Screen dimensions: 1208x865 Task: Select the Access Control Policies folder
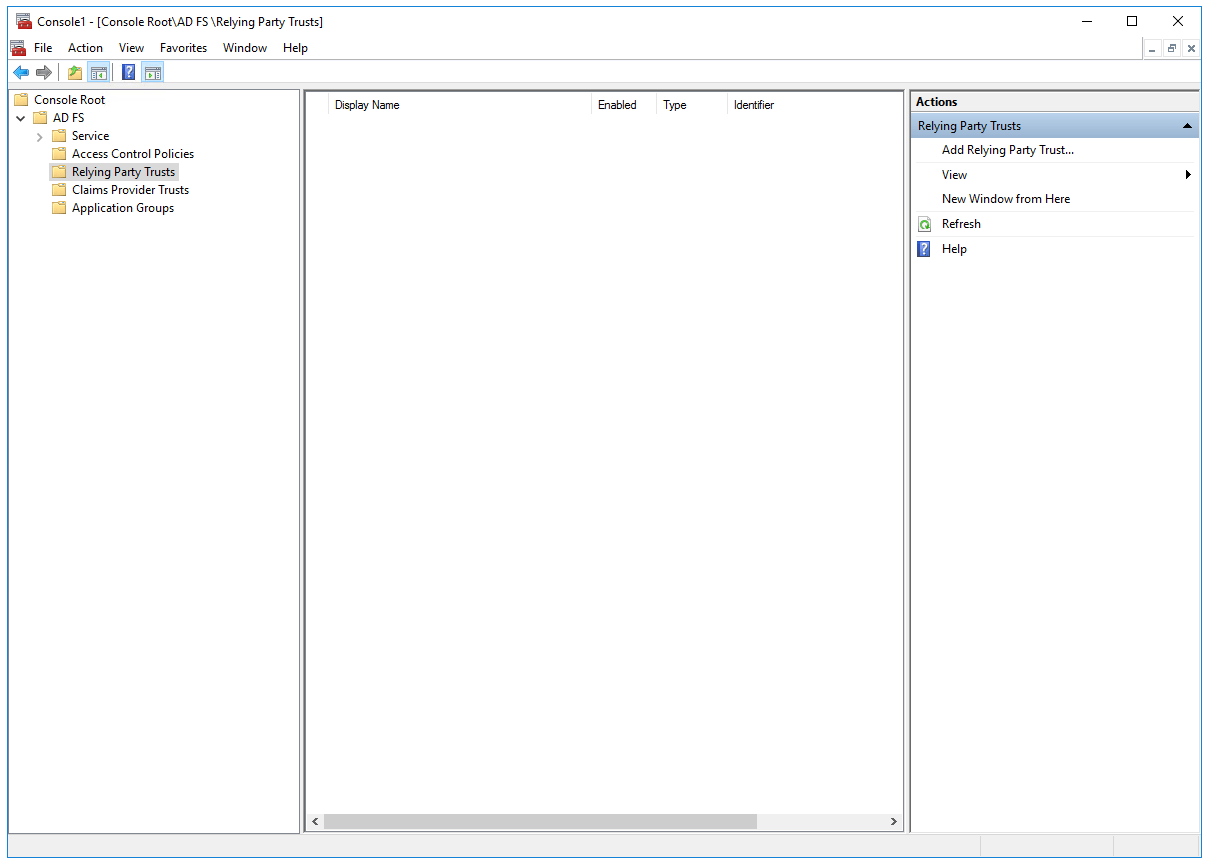point(132,153)
